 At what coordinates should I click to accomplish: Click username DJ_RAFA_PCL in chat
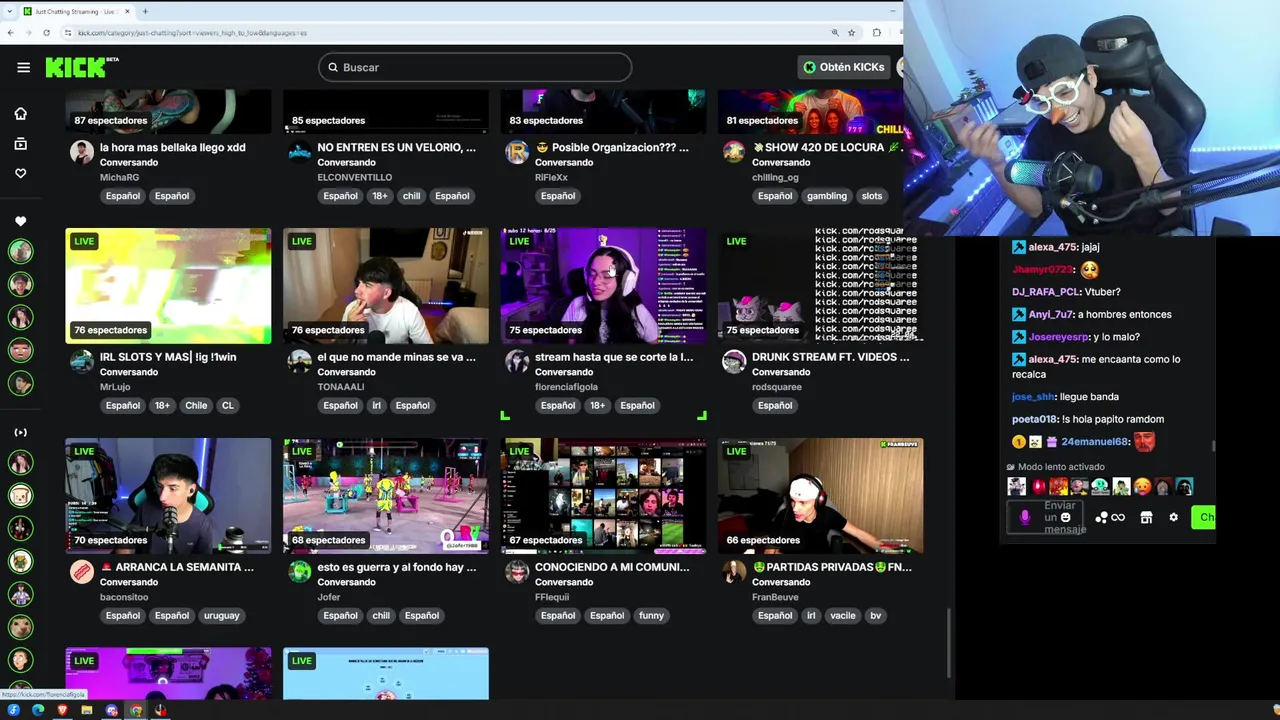coord(1045,292)
